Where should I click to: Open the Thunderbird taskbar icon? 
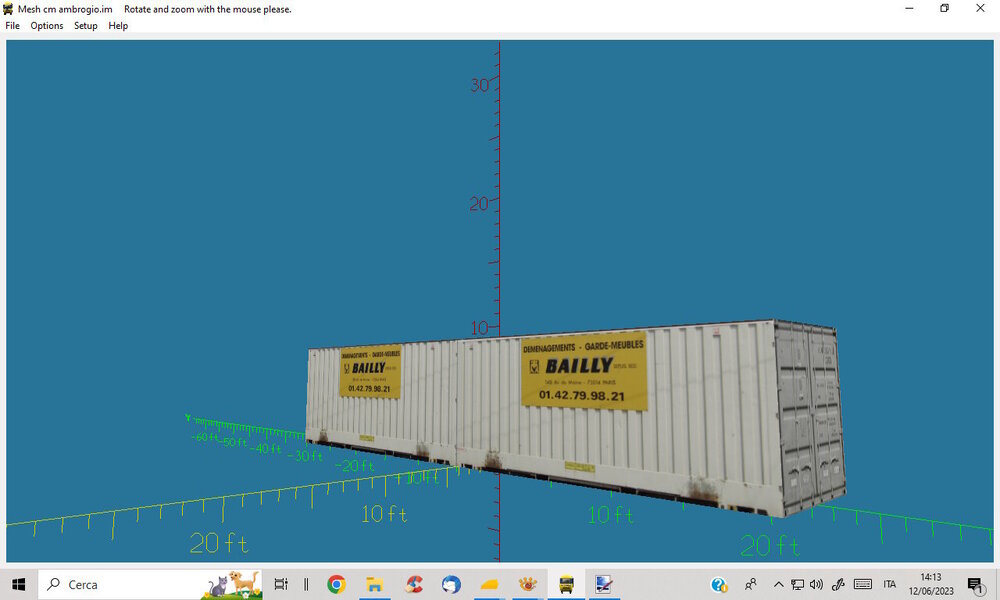[452, 584]
